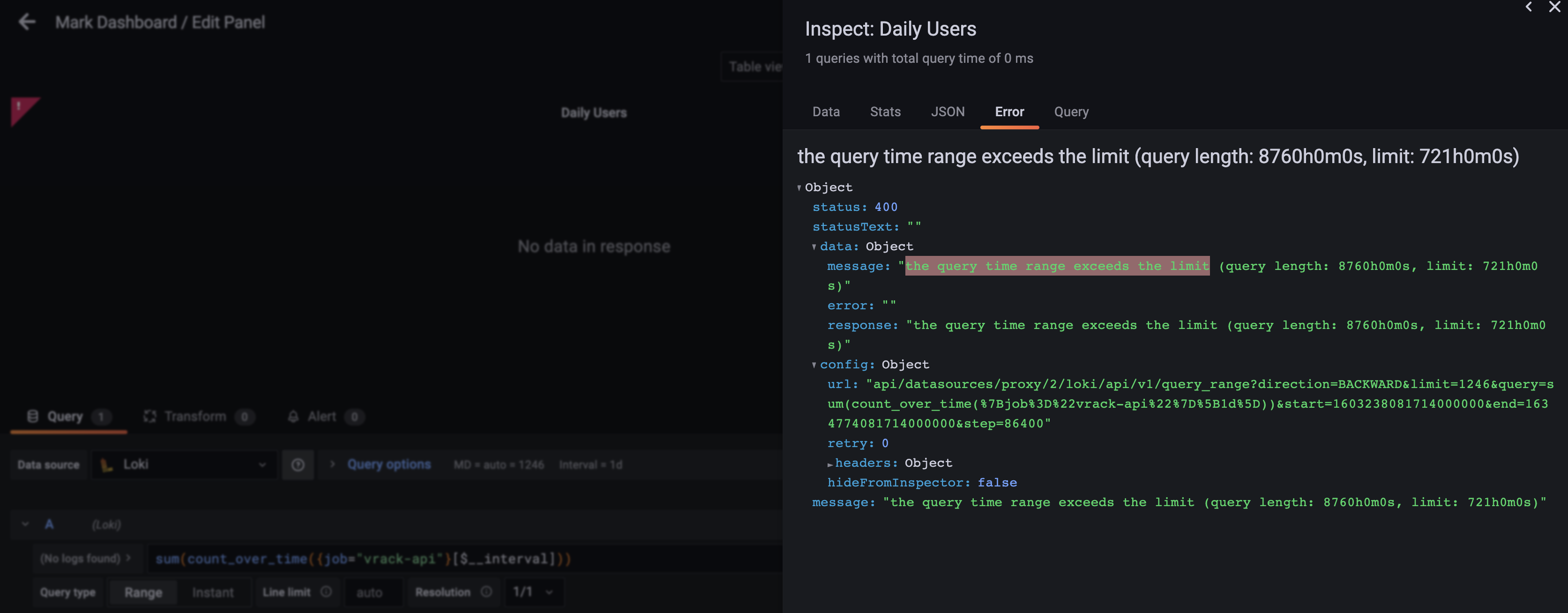The image size is (1568, 613).
Task: Click the Resolution info icon
Action: click(x=486, y=591)
